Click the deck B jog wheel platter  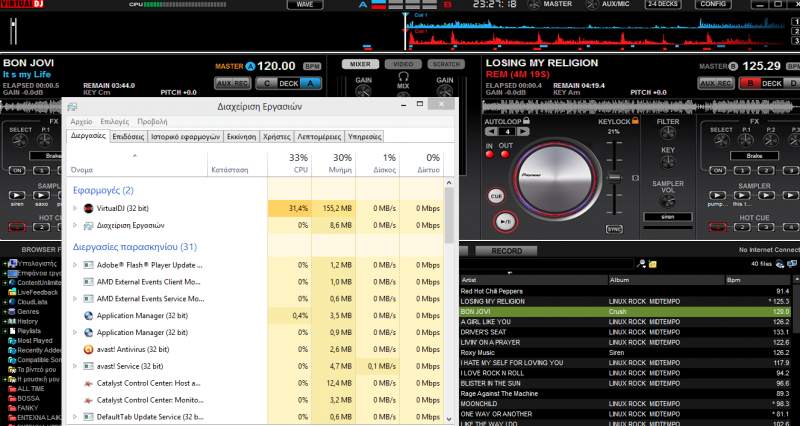pos(556,179)
